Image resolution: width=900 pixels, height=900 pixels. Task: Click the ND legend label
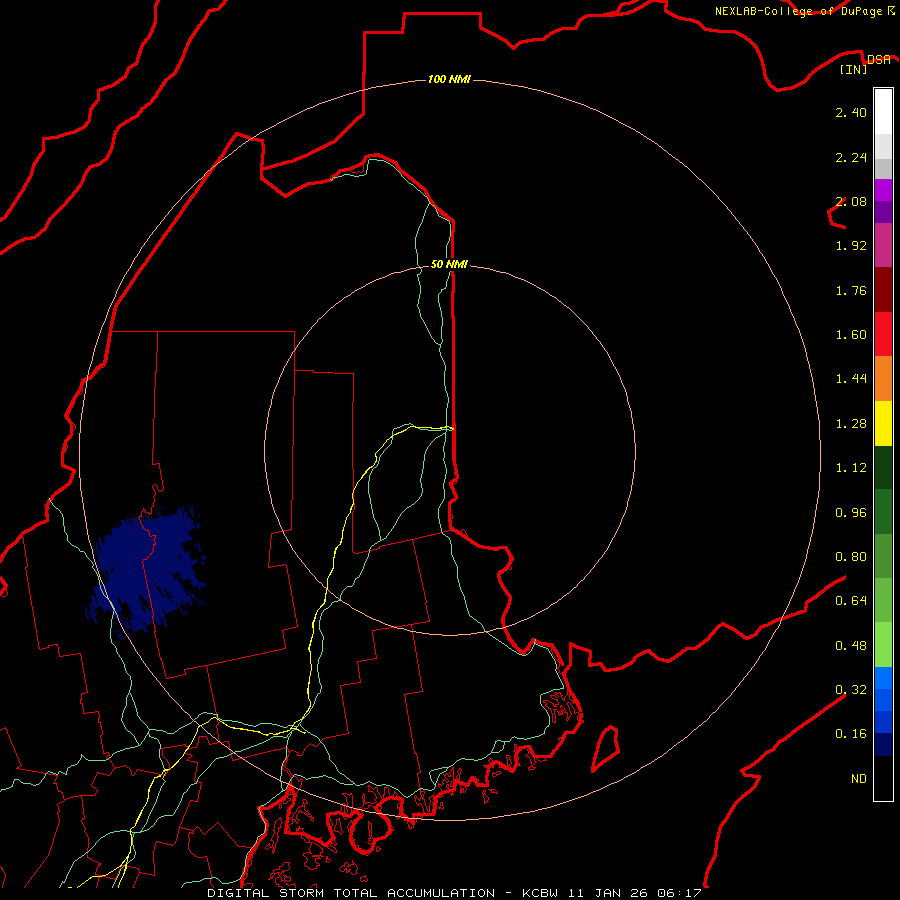tap(859, 779)
